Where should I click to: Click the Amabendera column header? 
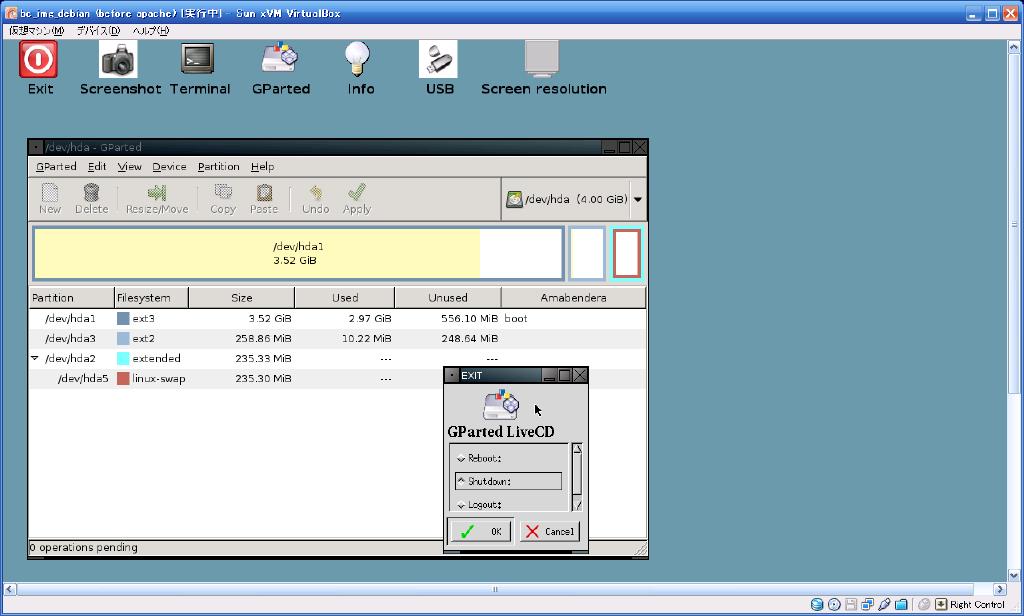573,297
